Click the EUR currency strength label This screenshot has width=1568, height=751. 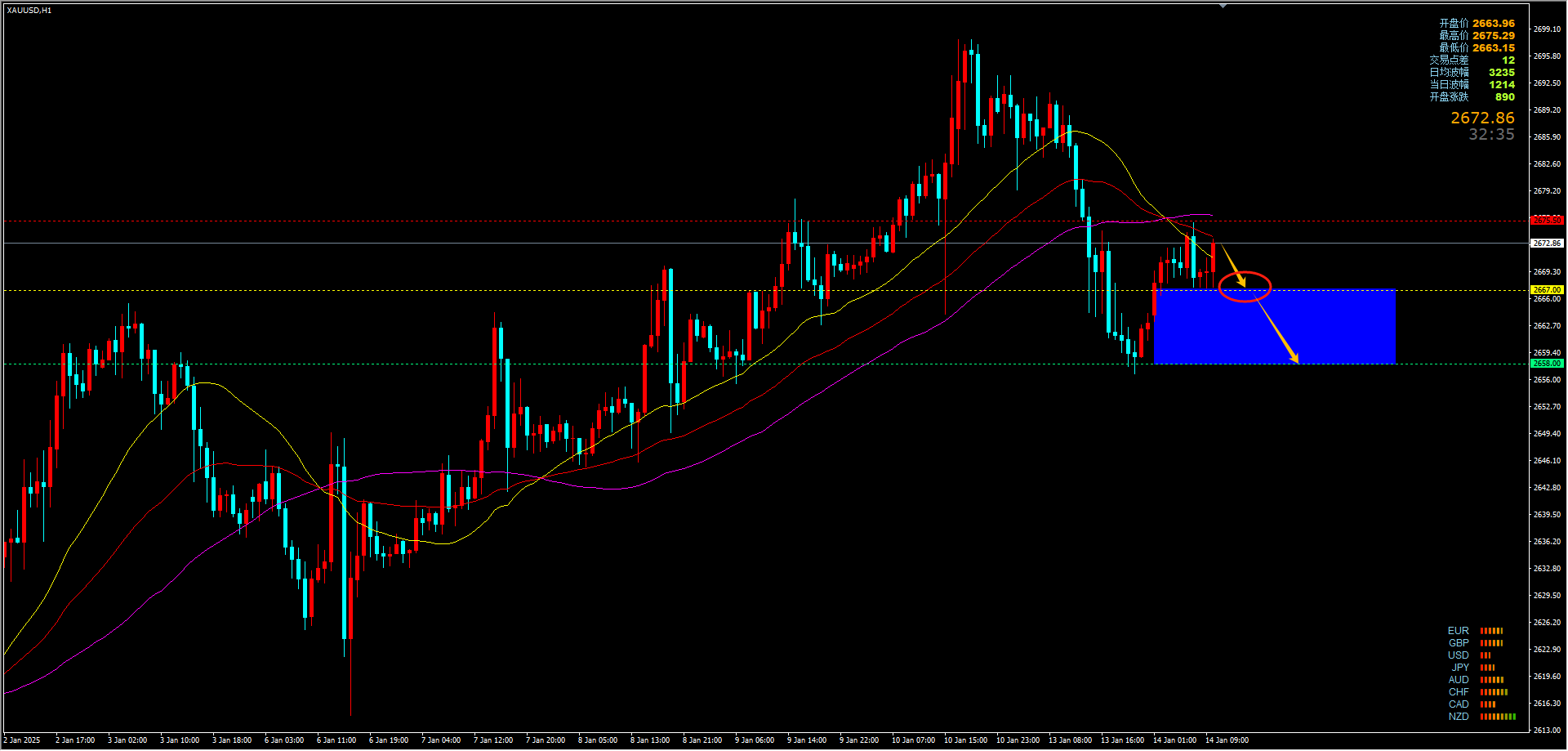tap(1458, 631)
